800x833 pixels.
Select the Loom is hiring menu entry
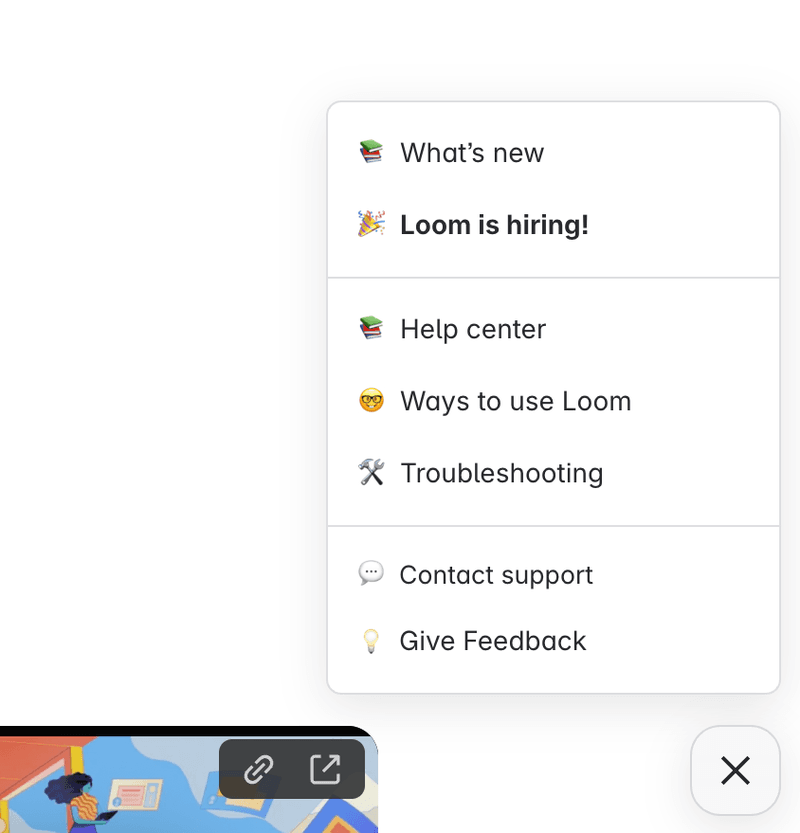[x=494, y=224]
